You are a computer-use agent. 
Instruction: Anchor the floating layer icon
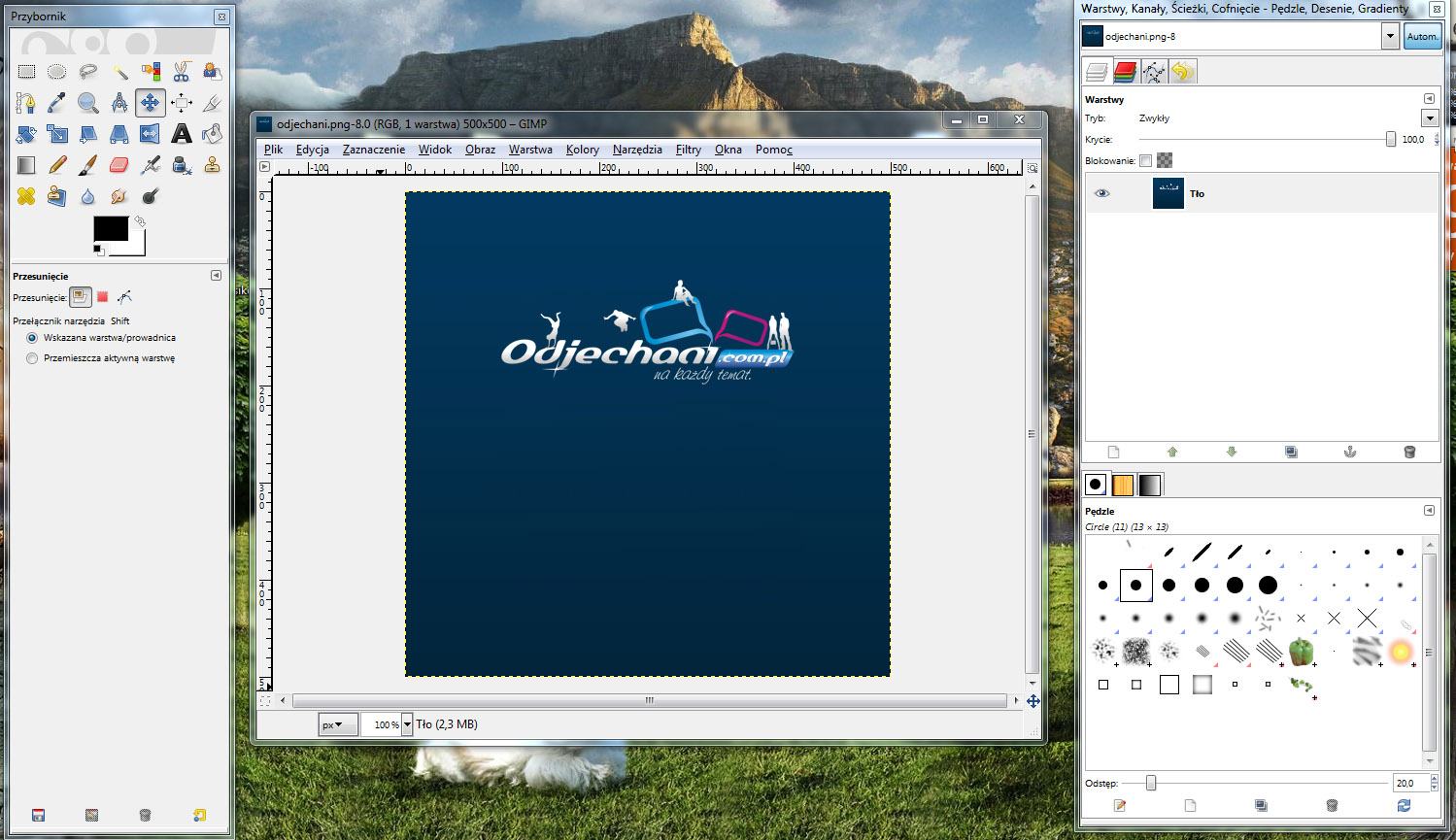click(x=1349, y=452)
